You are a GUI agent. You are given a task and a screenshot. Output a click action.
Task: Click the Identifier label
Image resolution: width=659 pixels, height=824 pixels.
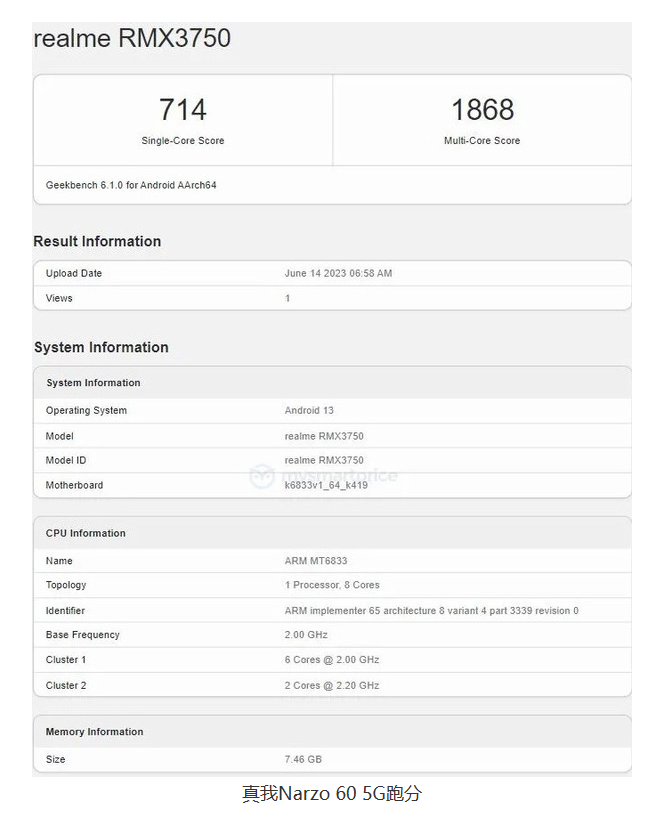(65, 611)
